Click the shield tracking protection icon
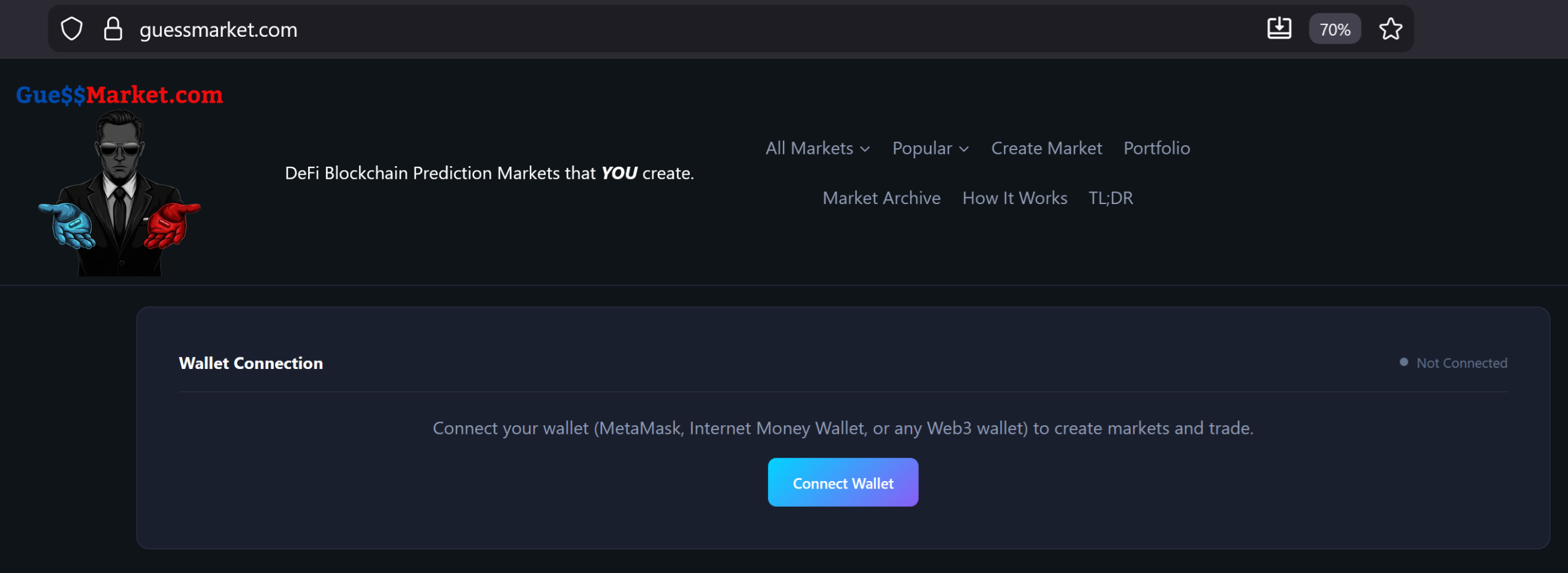This screenshot has height=573, width=1568. [x=72, y=28]
